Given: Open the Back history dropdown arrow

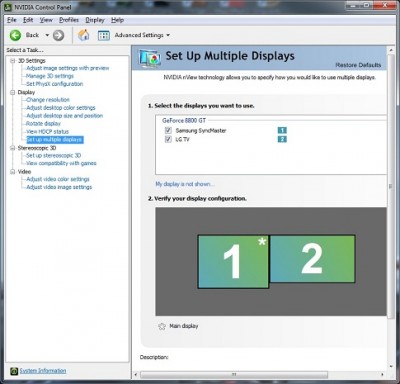Looking at the screenshot, I should tap(47, 35).
